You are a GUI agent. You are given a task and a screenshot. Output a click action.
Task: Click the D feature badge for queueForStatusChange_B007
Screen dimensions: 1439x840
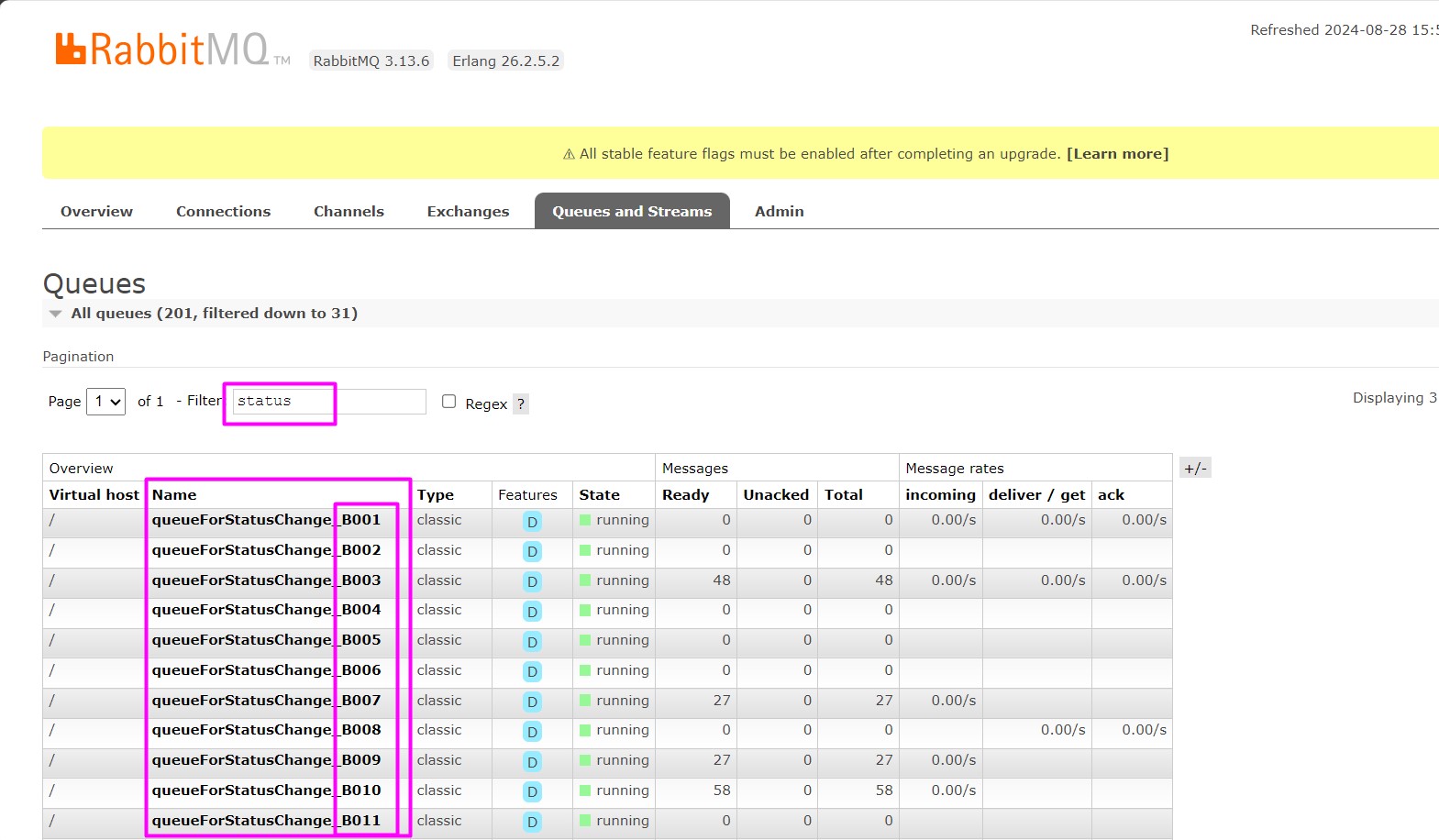532,702
